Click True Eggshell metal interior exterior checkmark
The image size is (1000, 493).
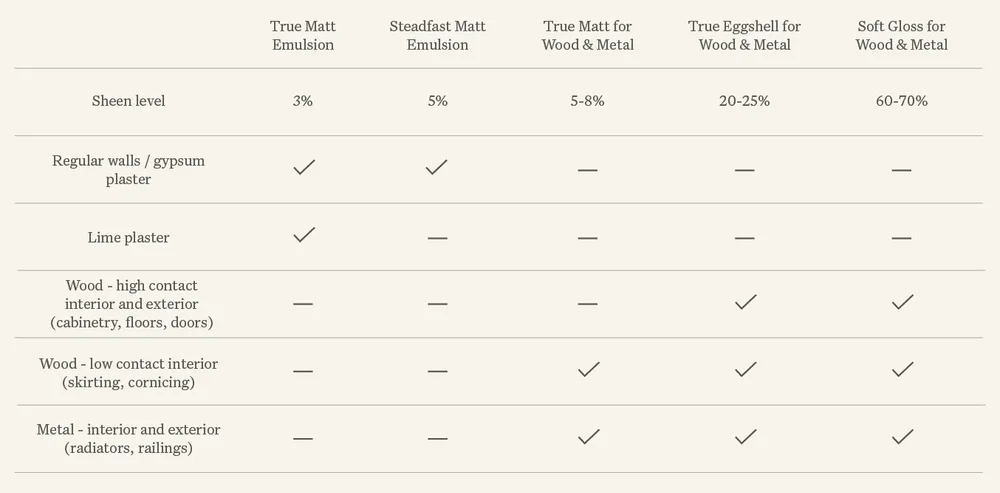745,437
